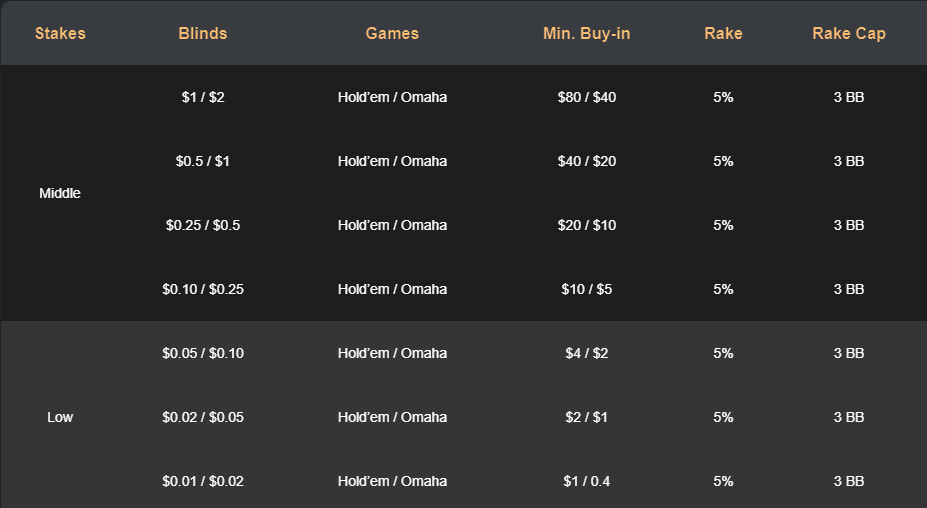
Task: Click the Stakes column header
Action: (x=60, y=33)
